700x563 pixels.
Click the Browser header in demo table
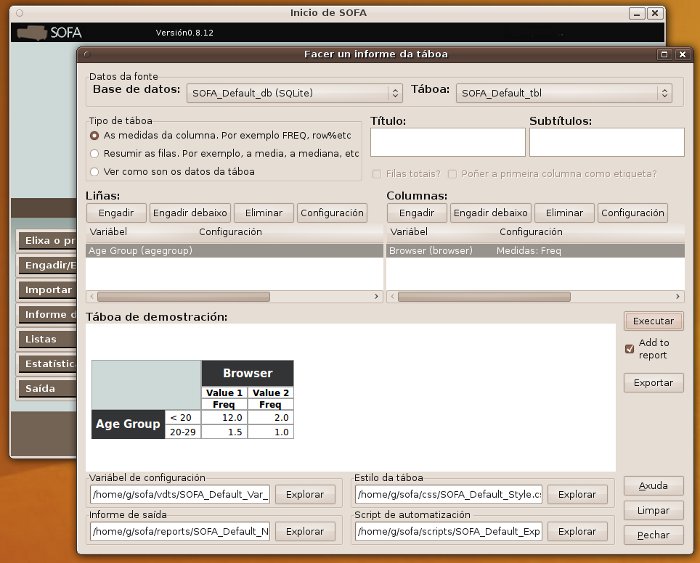[248, 373]
